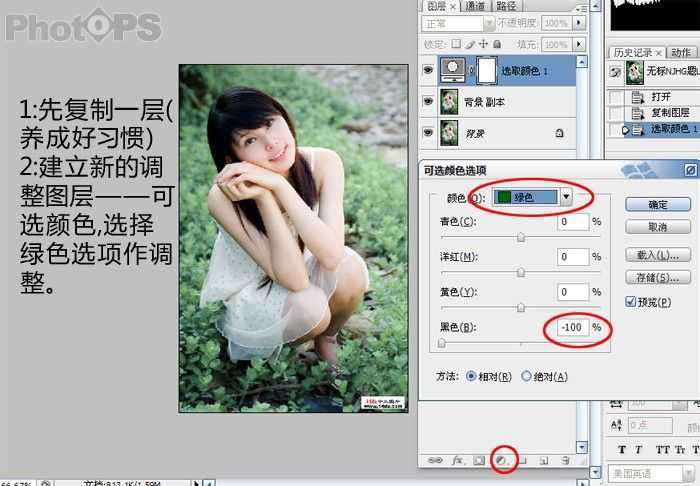Toggle lock position move icon
This screenshot has width=700, height=486.
coord(483,44)
